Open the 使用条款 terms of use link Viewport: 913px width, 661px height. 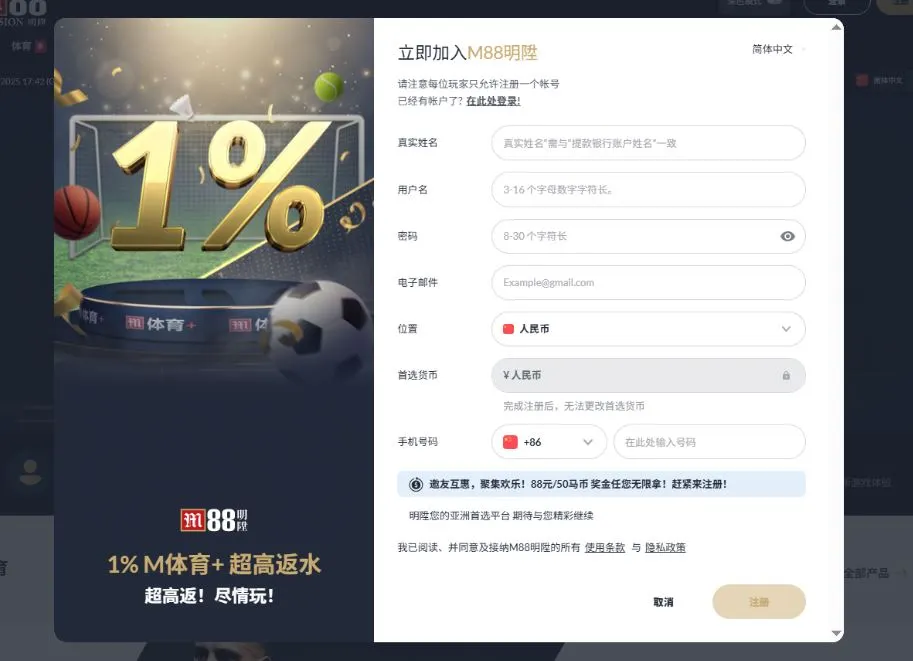click(604, 547)
